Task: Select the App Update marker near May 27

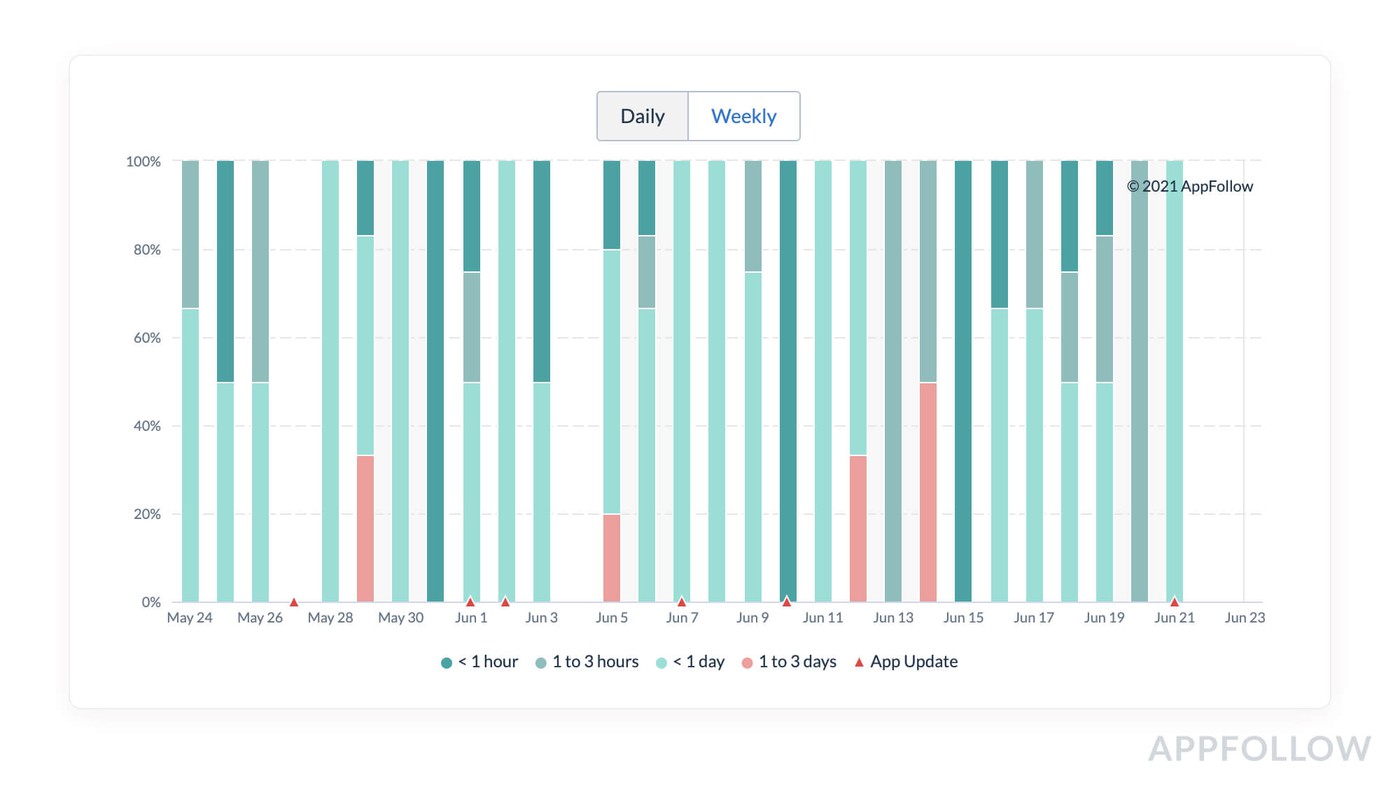Action: [294, 602]
